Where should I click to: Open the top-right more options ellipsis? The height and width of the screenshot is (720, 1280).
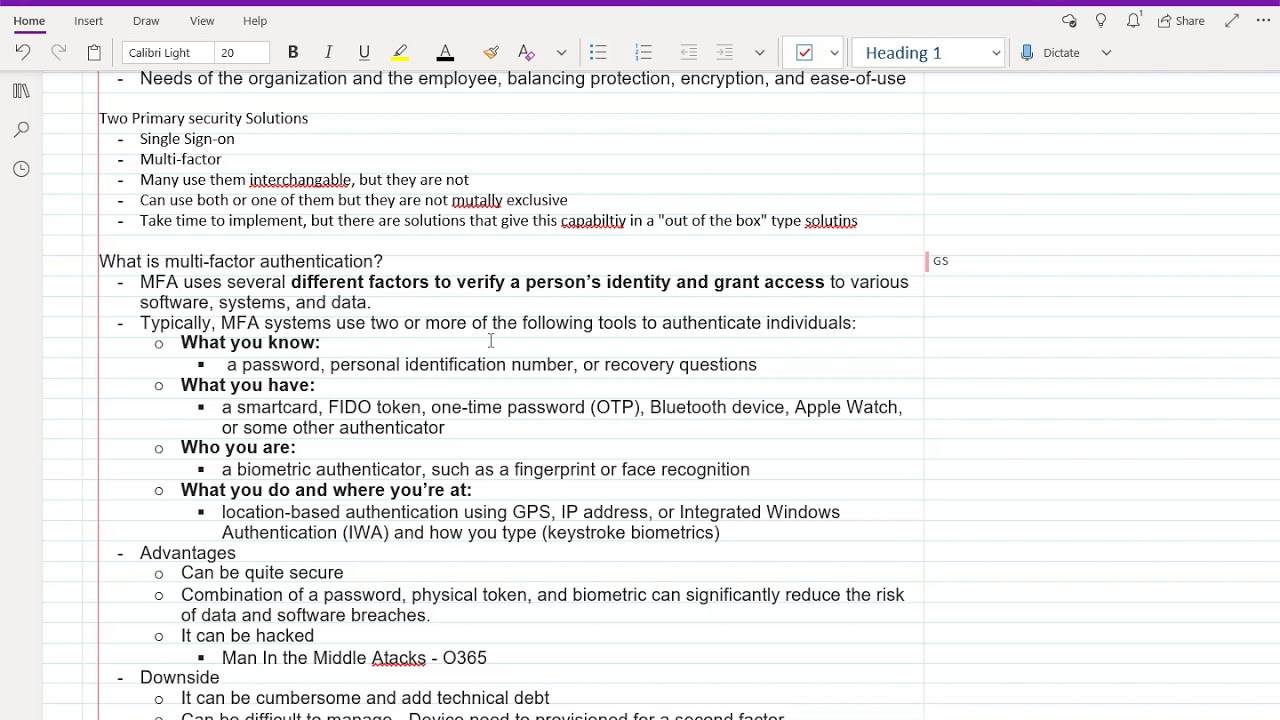click(x=1261, y=20)
